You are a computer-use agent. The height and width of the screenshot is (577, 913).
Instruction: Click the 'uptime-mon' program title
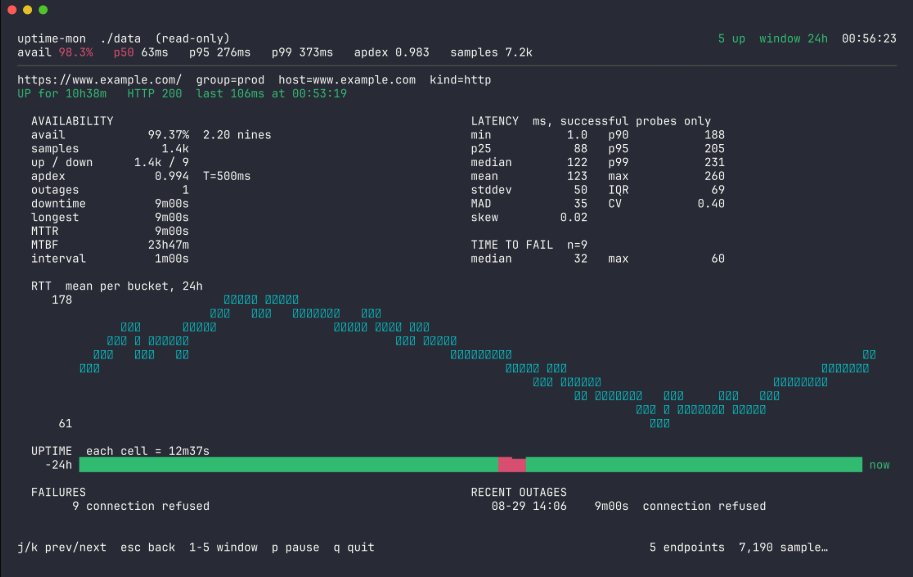[x=51, y=38]
